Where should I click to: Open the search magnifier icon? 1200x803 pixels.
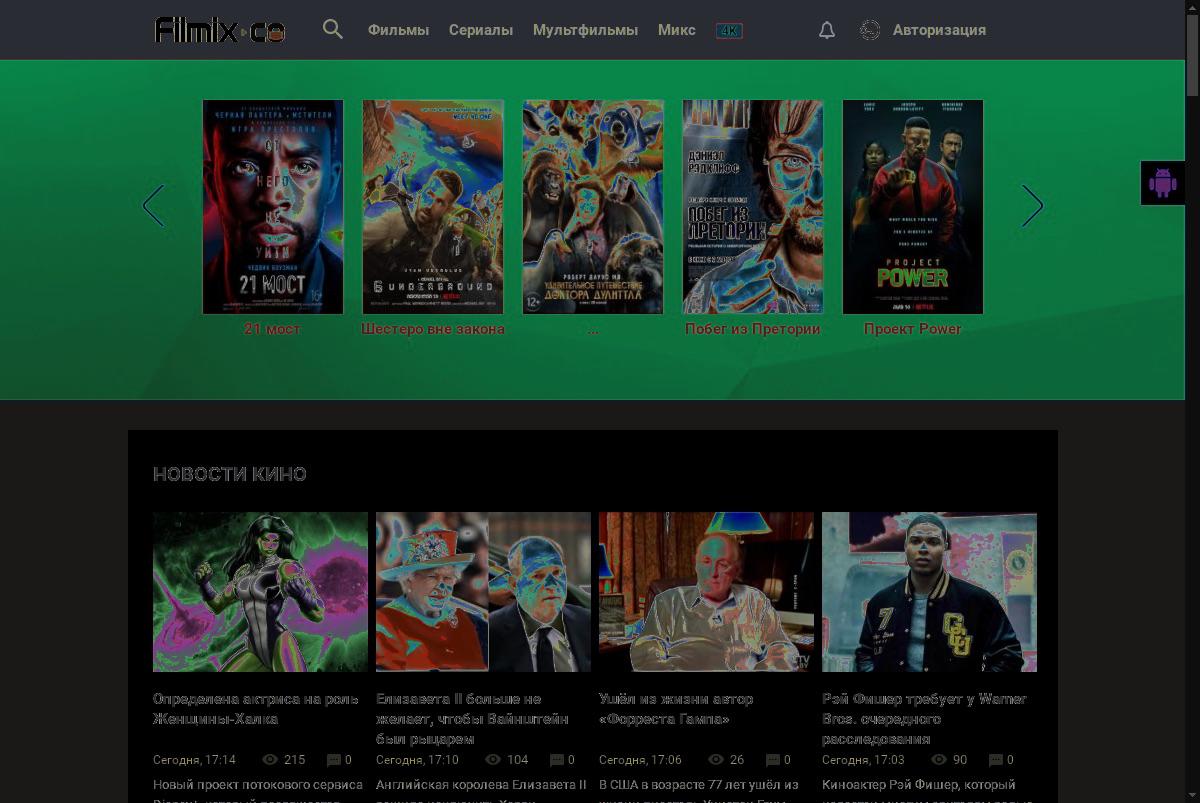point(333,29)
